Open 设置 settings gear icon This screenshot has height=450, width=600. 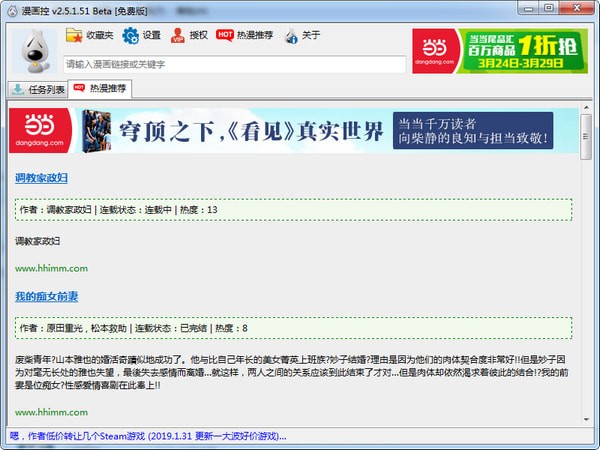131,36
